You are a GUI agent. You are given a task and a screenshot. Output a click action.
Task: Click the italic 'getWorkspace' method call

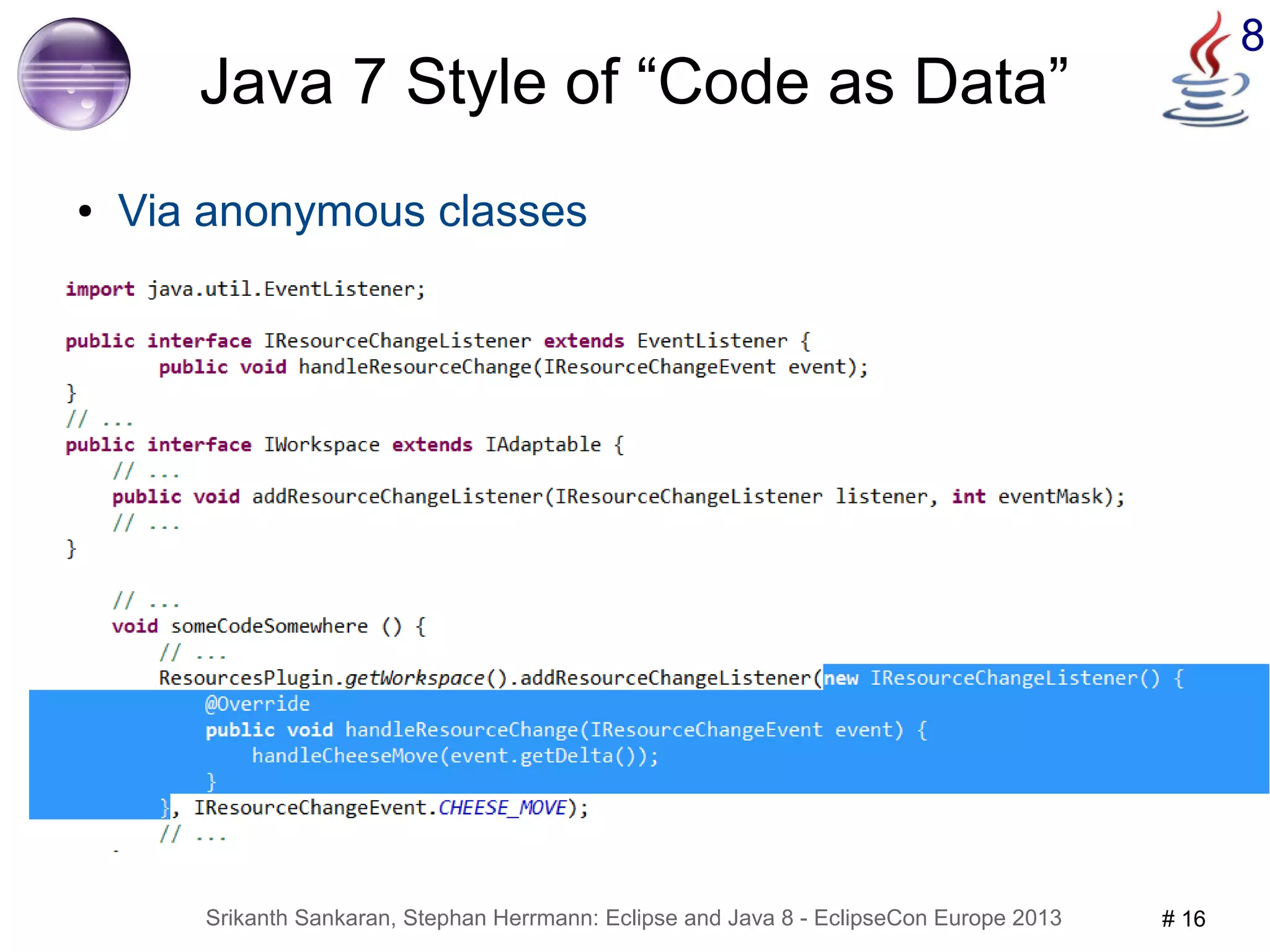pyautogui.click(x=414, y=678)
